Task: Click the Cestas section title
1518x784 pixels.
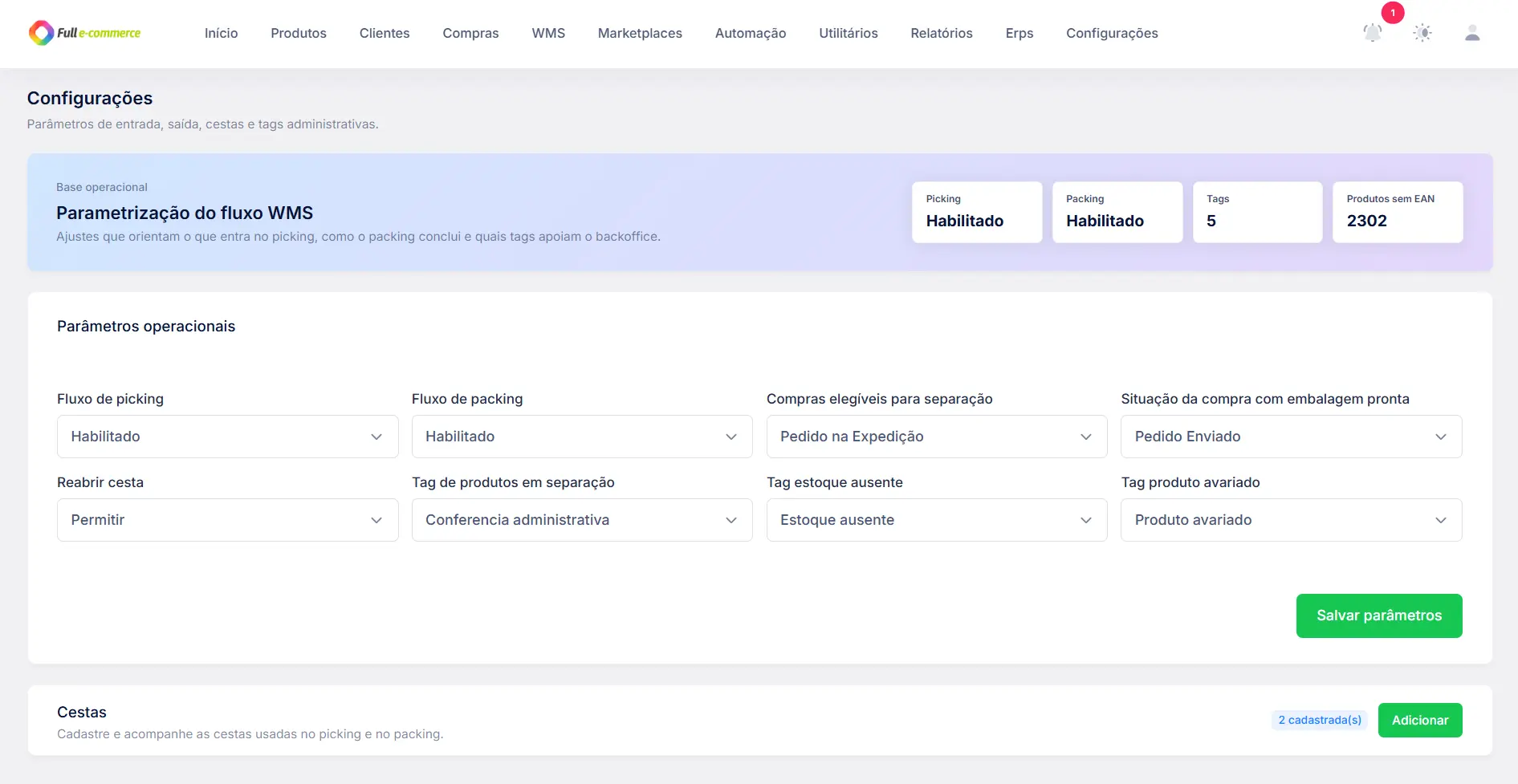Action: (x=82, y=712)
